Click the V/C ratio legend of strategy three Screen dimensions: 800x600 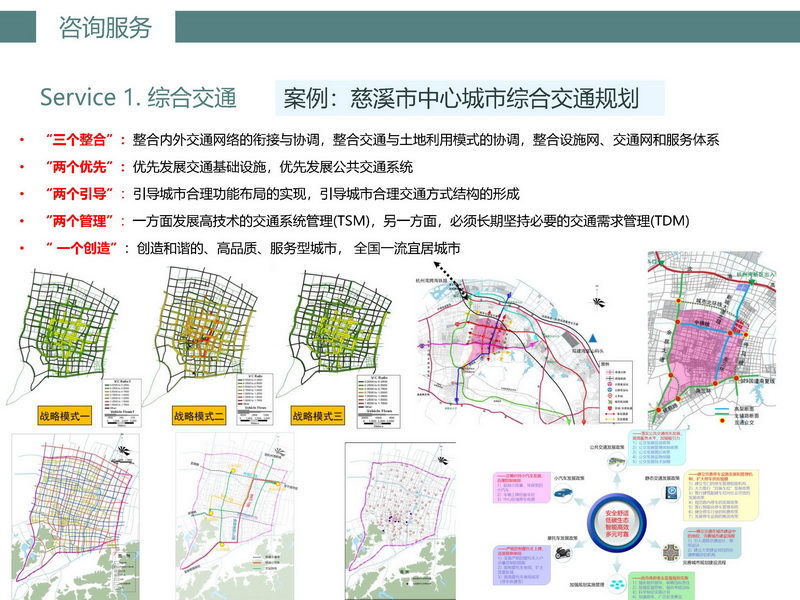click(379, 402)
